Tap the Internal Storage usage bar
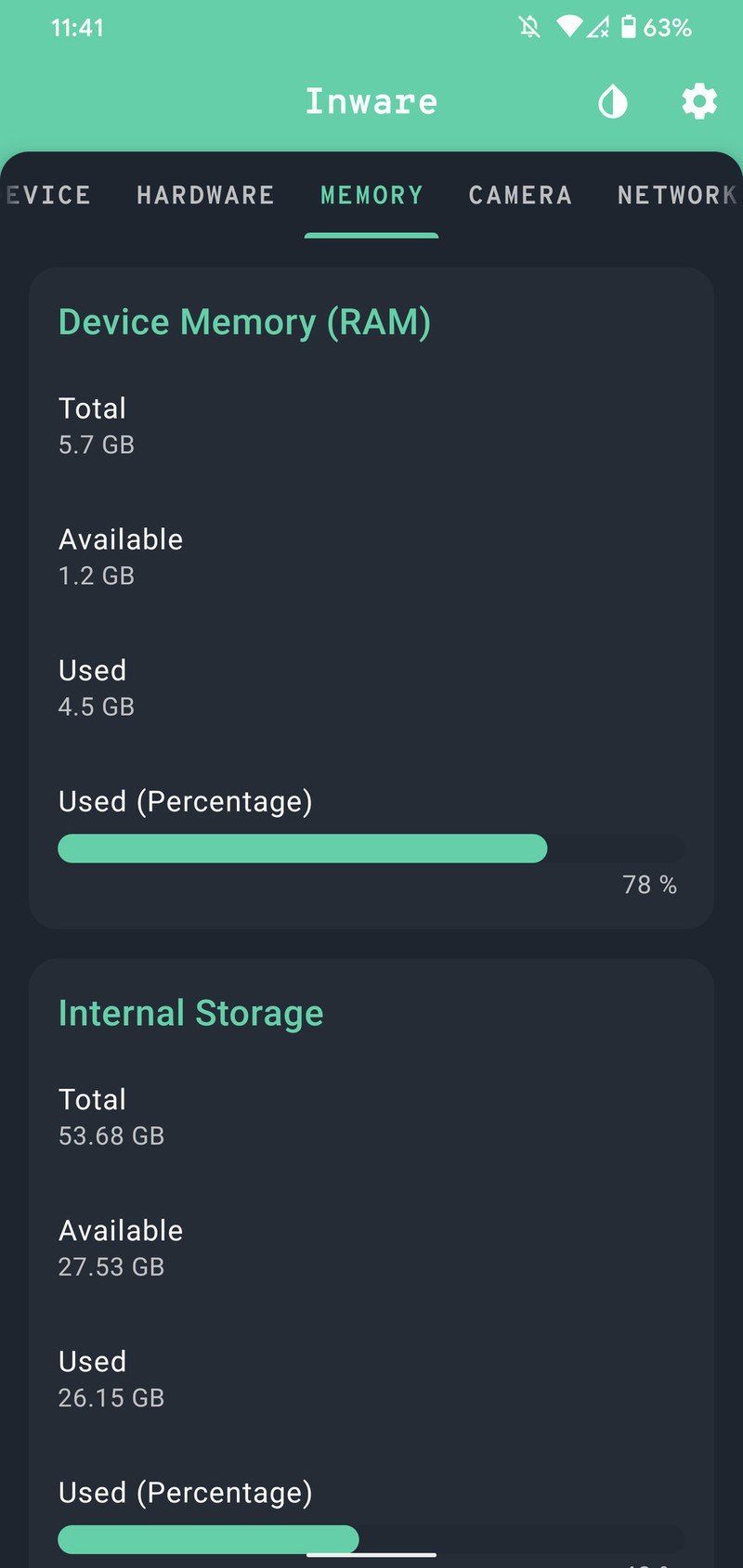The width and height of the screenshot is (743, 1568). coord(371,1538)
